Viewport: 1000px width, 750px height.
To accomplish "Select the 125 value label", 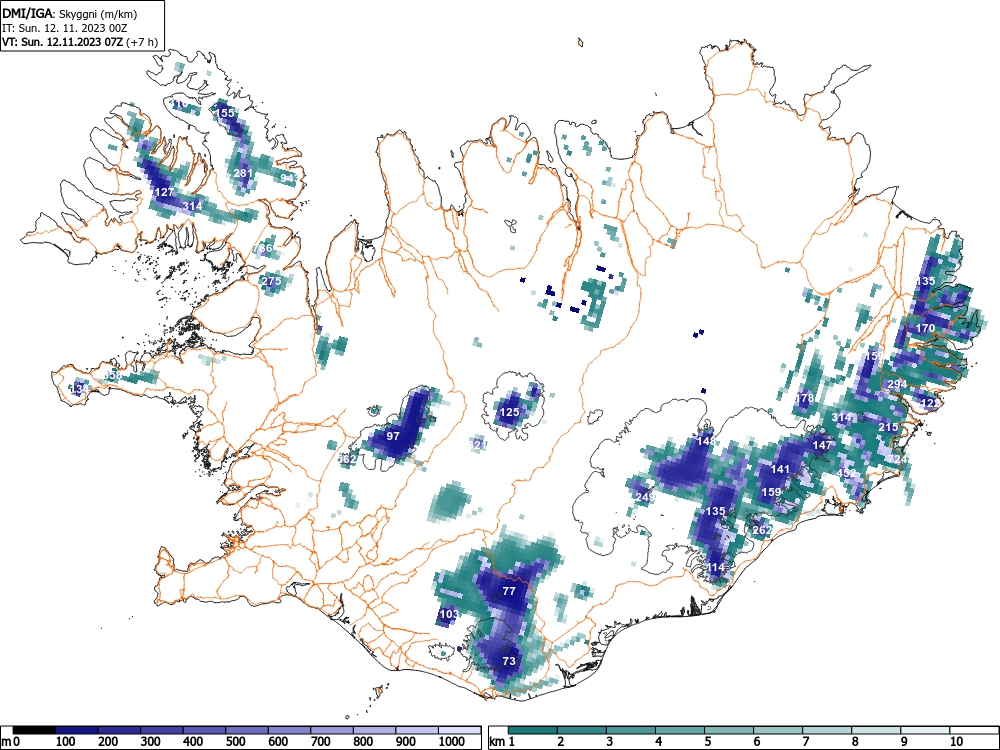I will (x=509, y=412).
